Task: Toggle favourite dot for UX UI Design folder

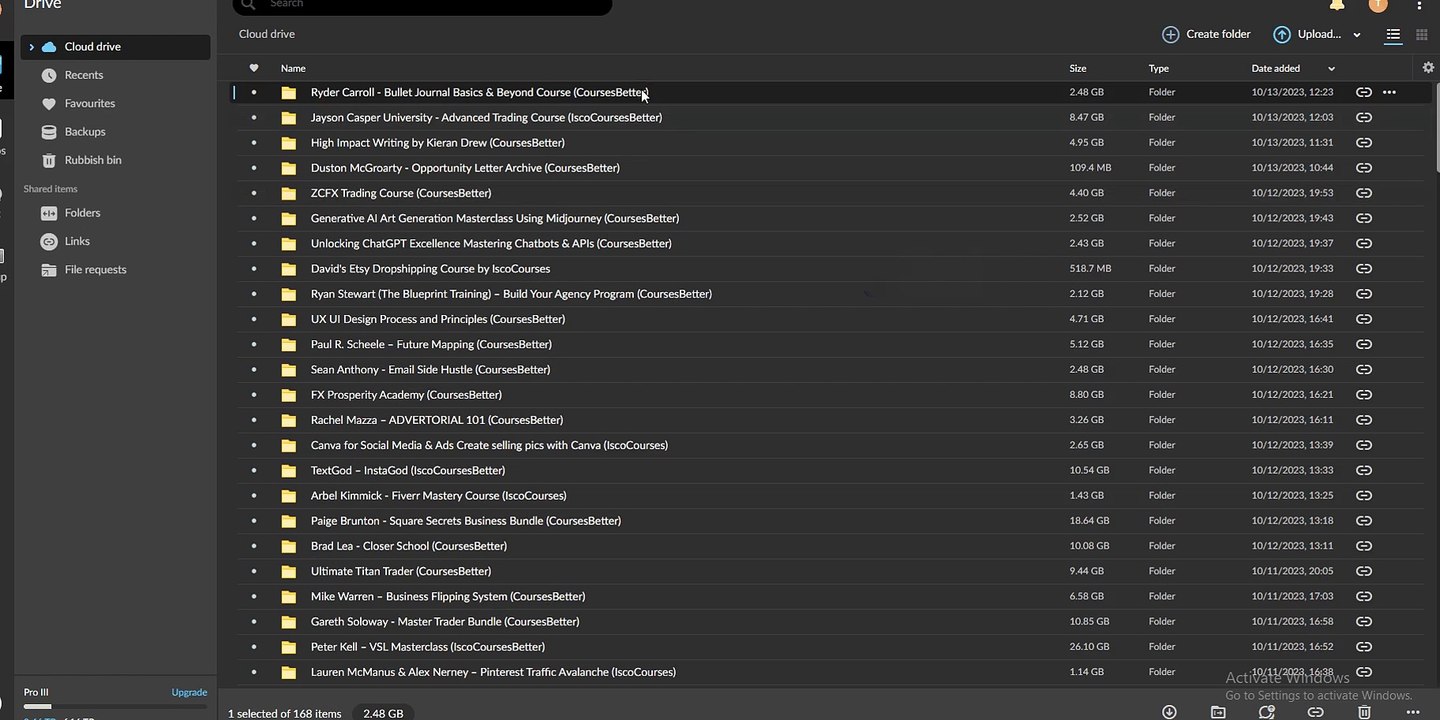Action: pyautogui.click(x=254, y=319)
